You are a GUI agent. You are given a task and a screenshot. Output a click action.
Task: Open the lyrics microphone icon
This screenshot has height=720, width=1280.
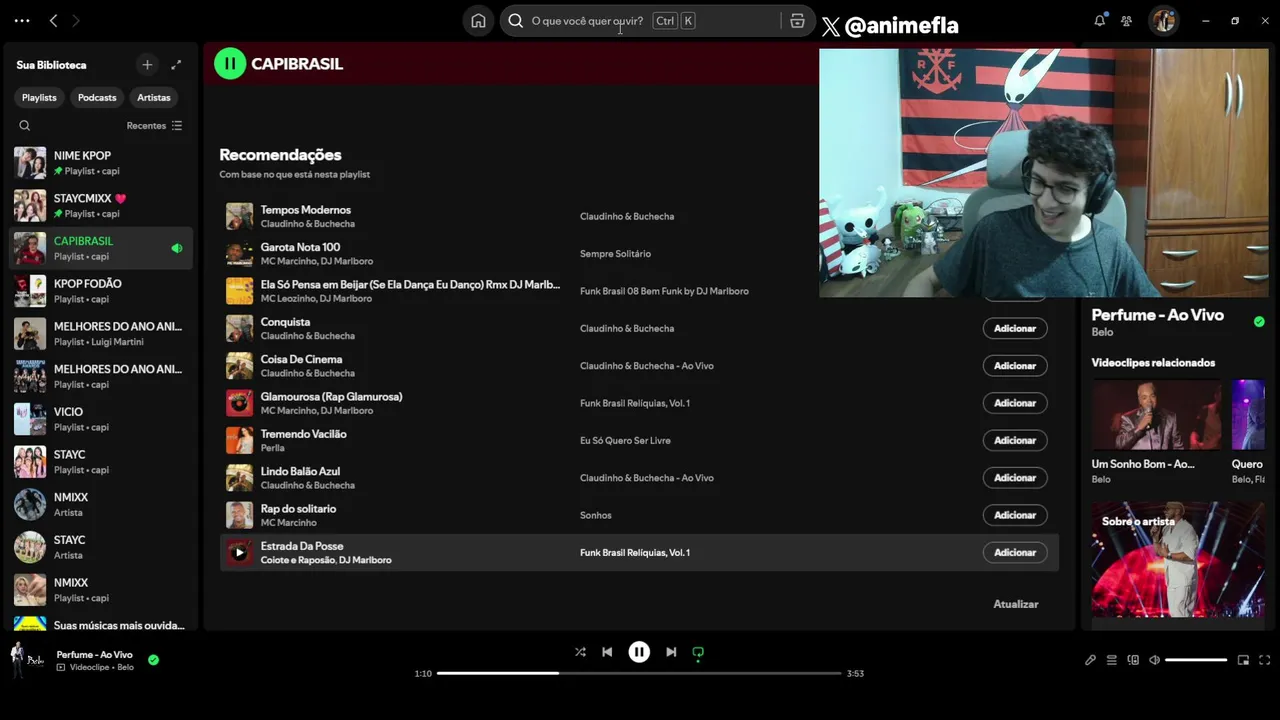[1090, 660]
